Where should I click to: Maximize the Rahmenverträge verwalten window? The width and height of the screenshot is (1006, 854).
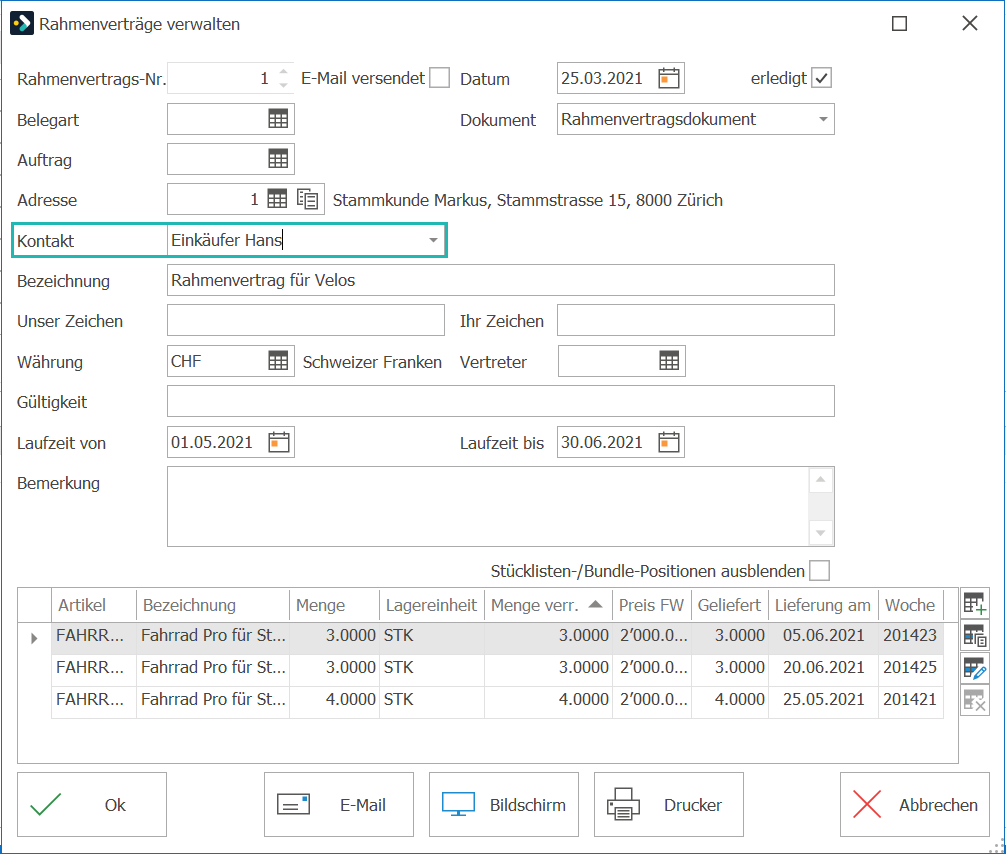(899, 24)
